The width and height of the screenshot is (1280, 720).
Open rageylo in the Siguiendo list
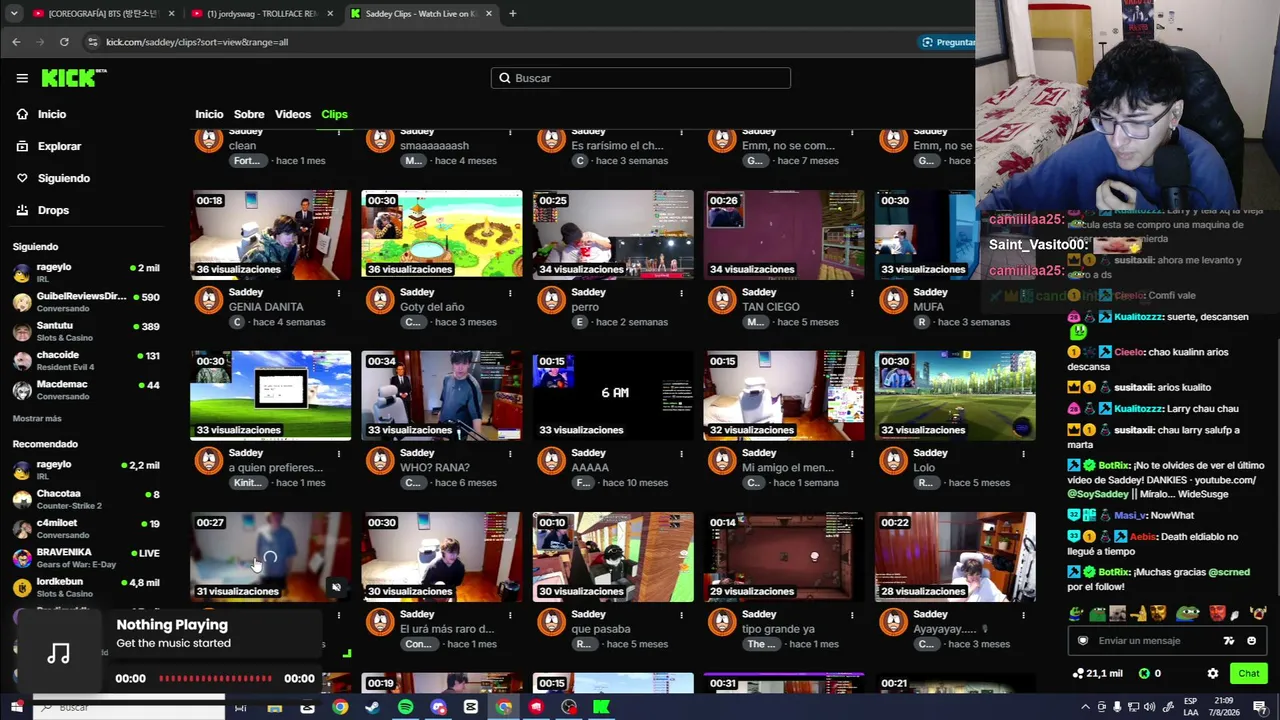86,272
